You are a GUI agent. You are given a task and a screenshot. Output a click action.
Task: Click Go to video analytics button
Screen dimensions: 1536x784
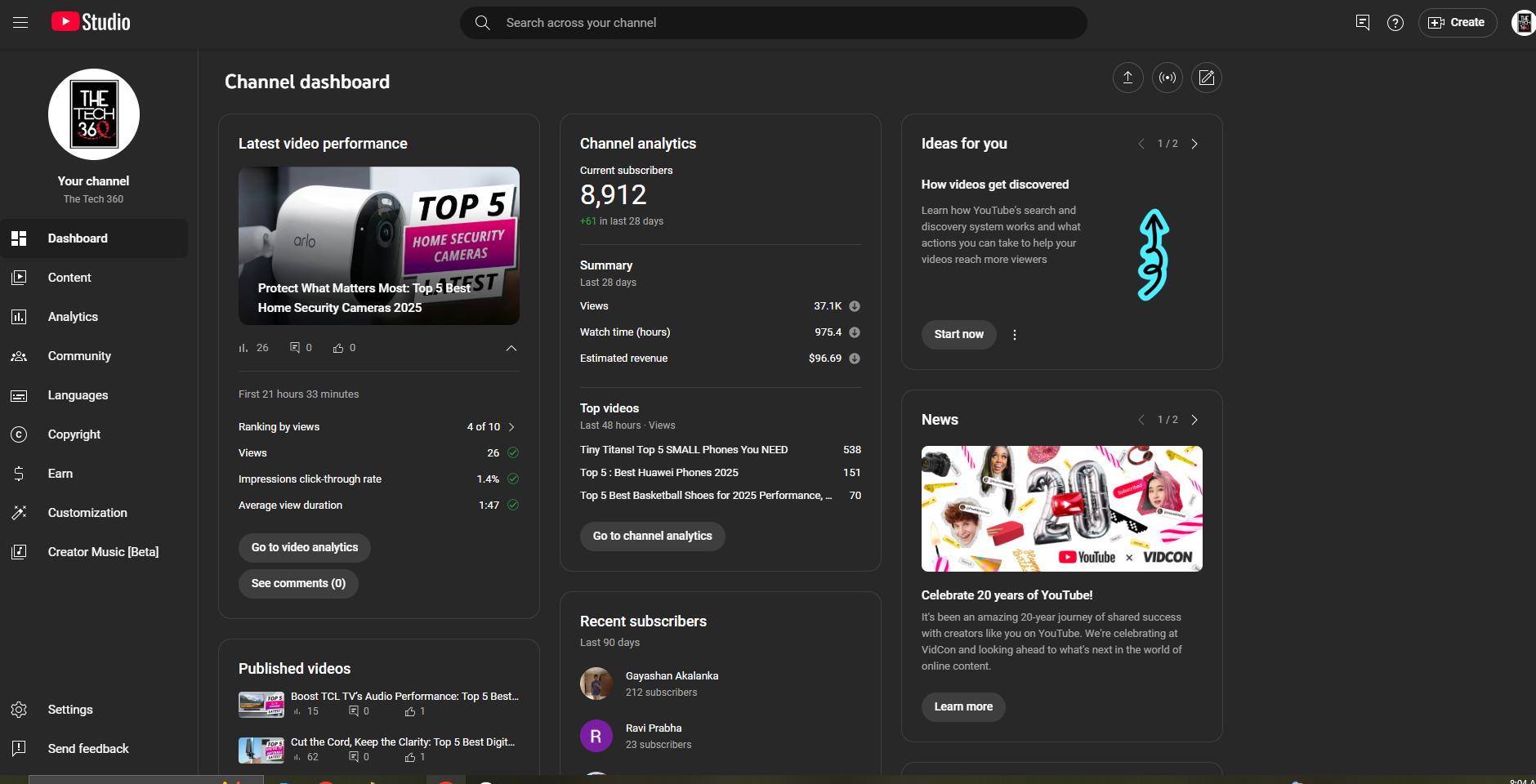pyautogui.click(x=305, y=547)
